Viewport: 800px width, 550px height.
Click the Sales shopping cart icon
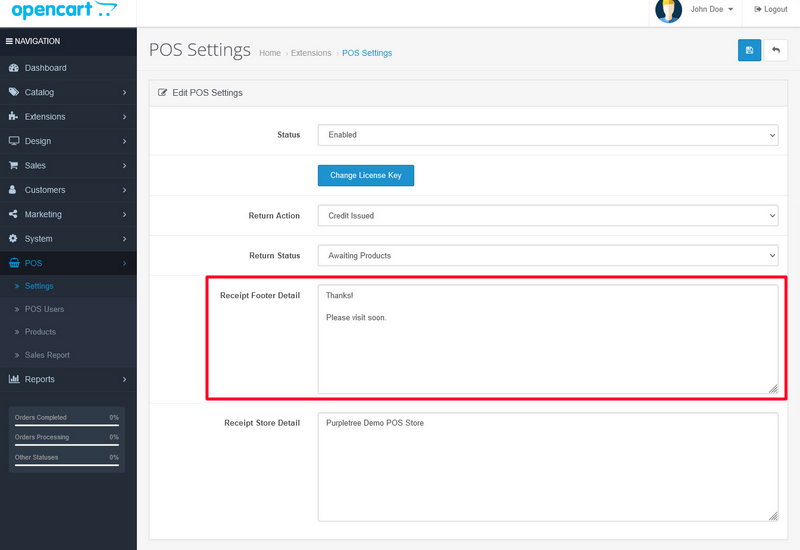[x=13, y=165]
